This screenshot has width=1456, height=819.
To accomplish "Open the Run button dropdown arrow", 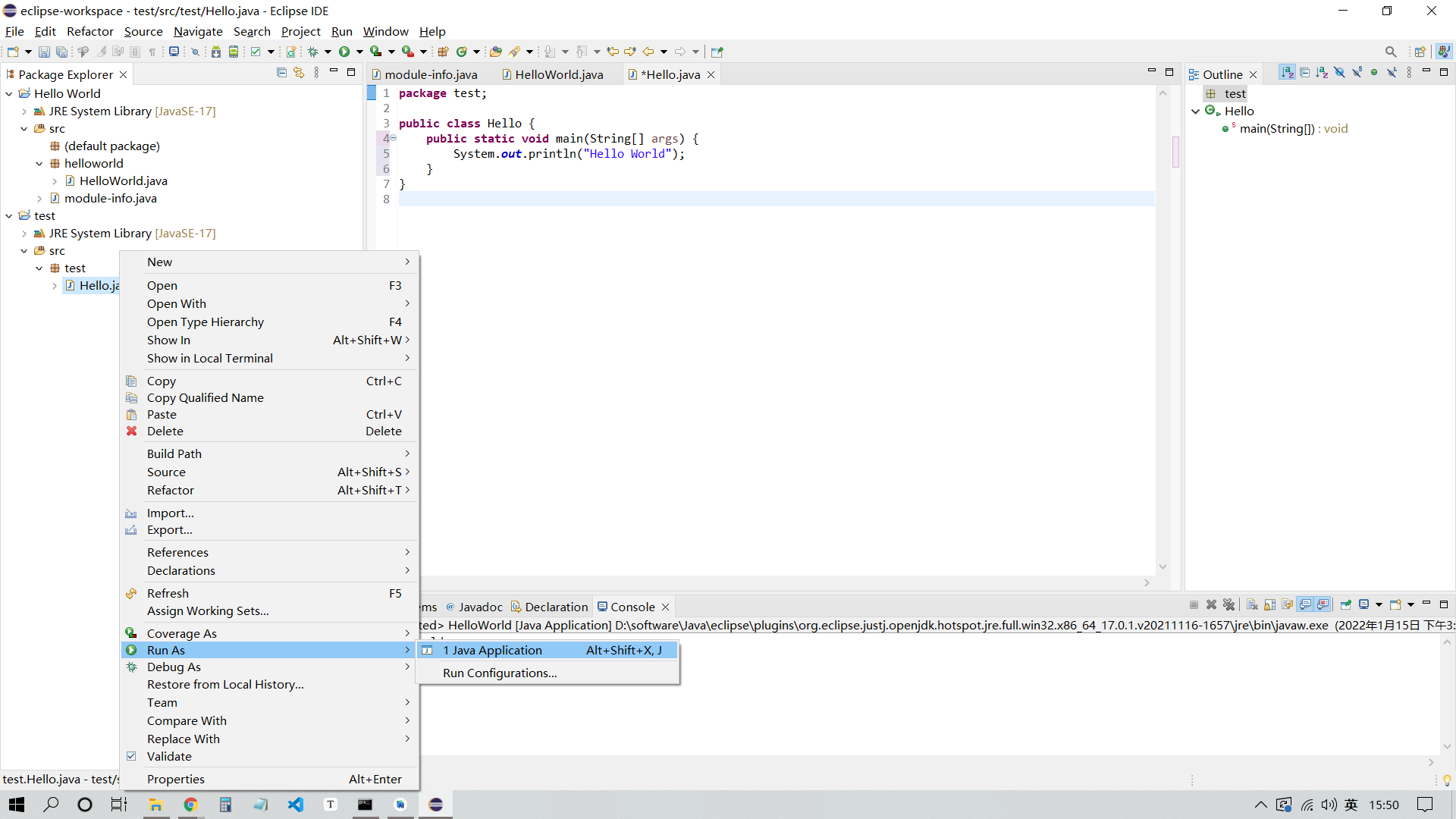I will tap(359, 52).
